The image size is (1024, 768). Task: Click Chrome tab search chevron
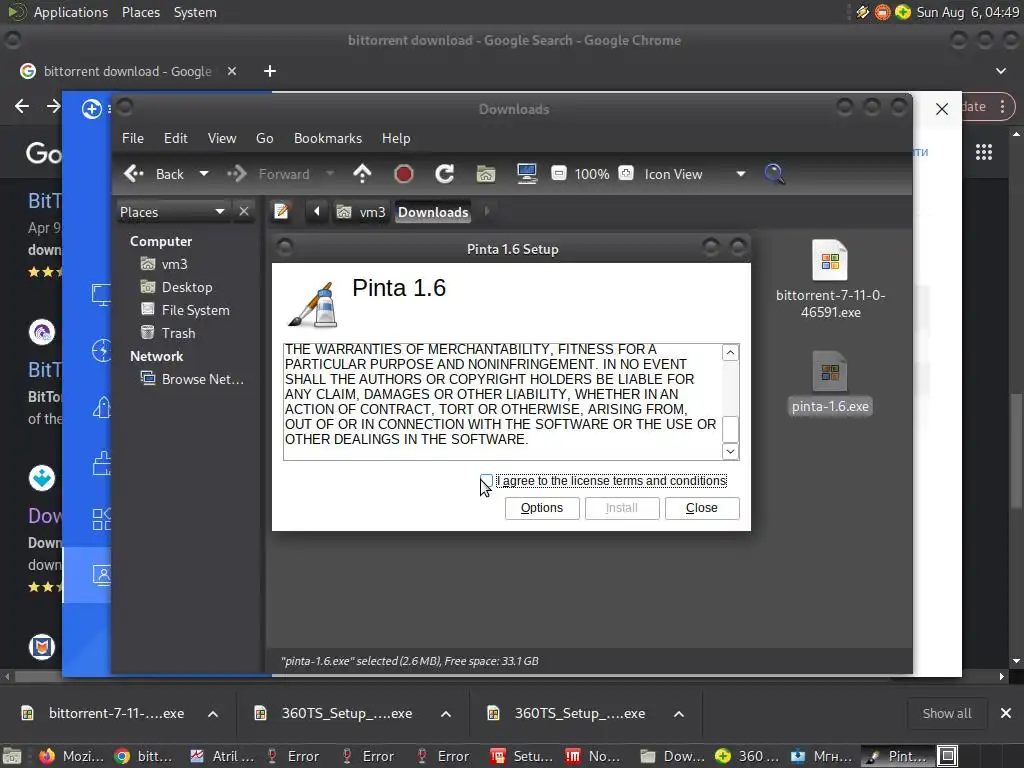click(x=1000, y=71)
